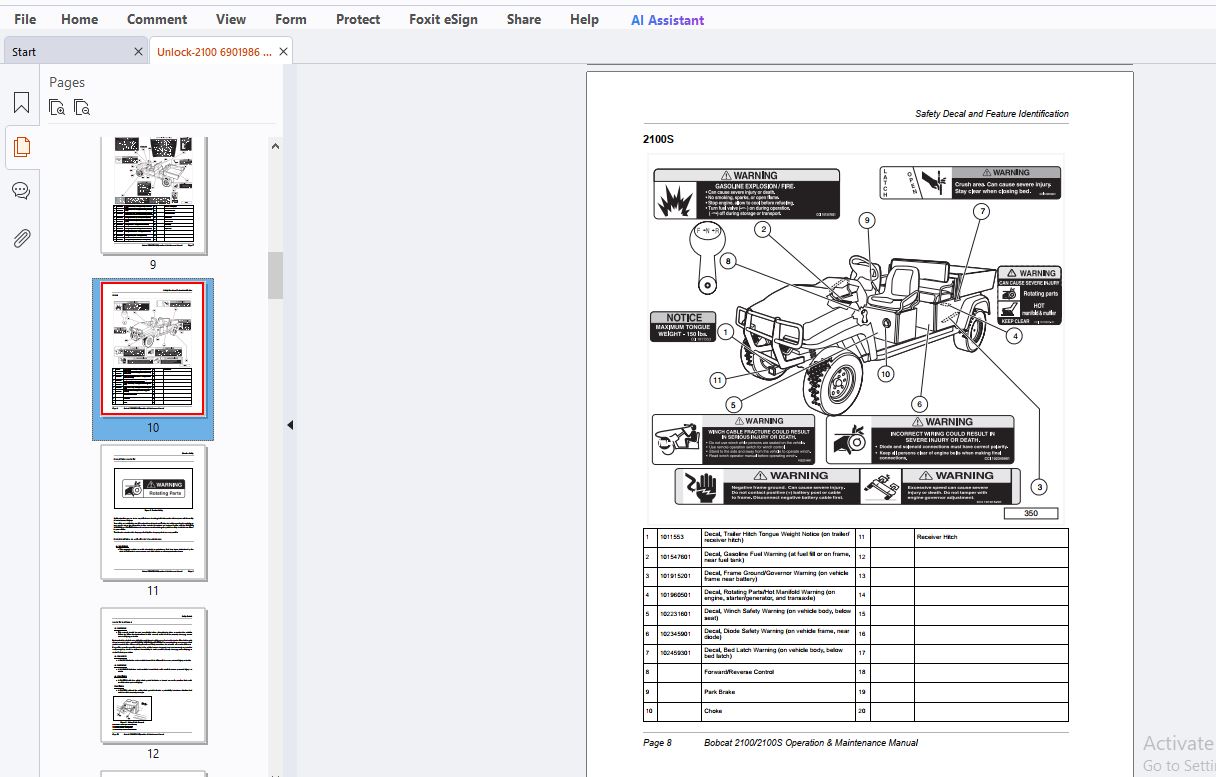Collapse the navigation panel arrow
1216x777 pixels.
290,425
